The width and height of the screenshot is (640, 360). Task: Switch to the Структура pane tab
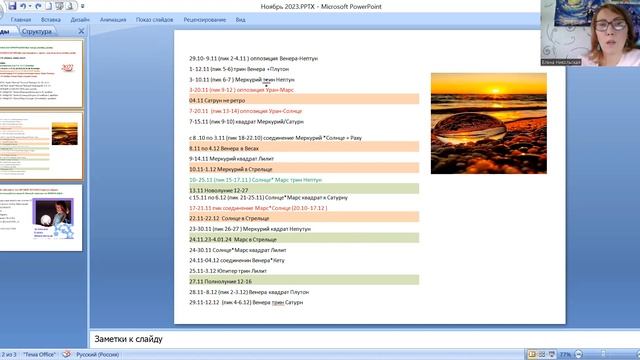pyautogui.click(x=37, y=31)
